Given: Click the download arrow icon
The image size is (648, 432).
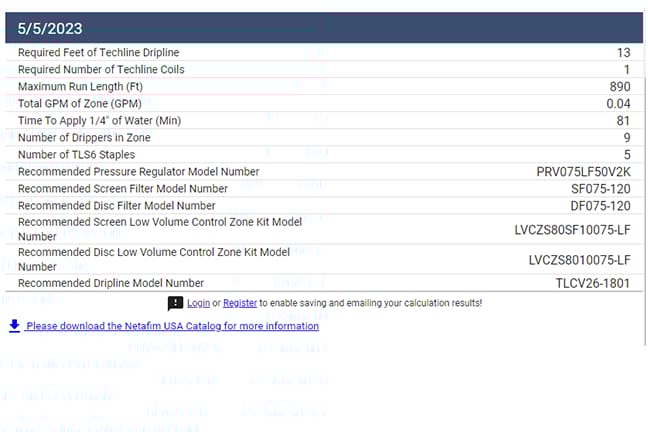Looking at the screenshot, I should coord(14,325).
